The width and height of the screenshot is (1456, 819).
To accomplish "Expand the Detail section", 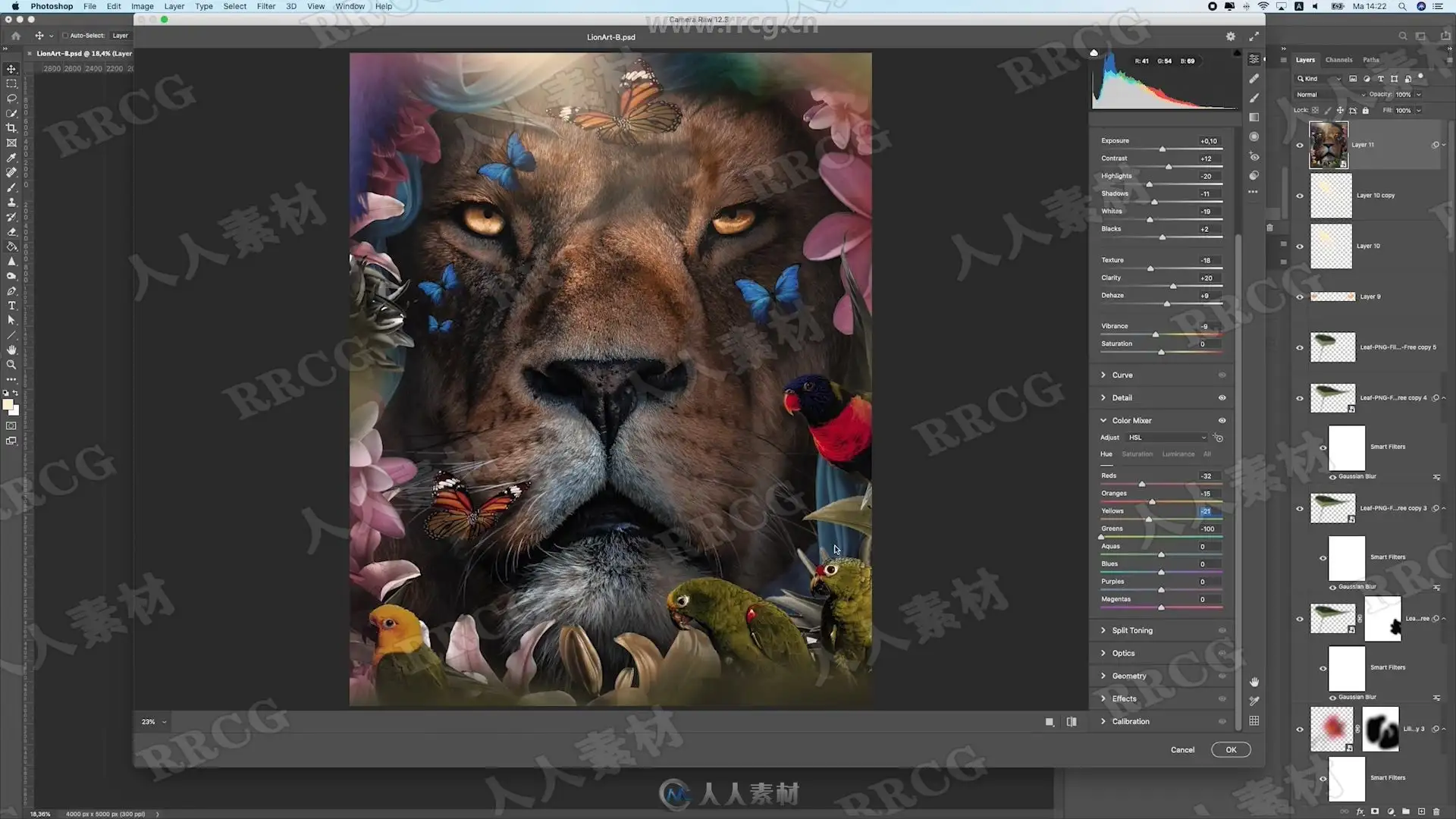I will pos(1103,398).
